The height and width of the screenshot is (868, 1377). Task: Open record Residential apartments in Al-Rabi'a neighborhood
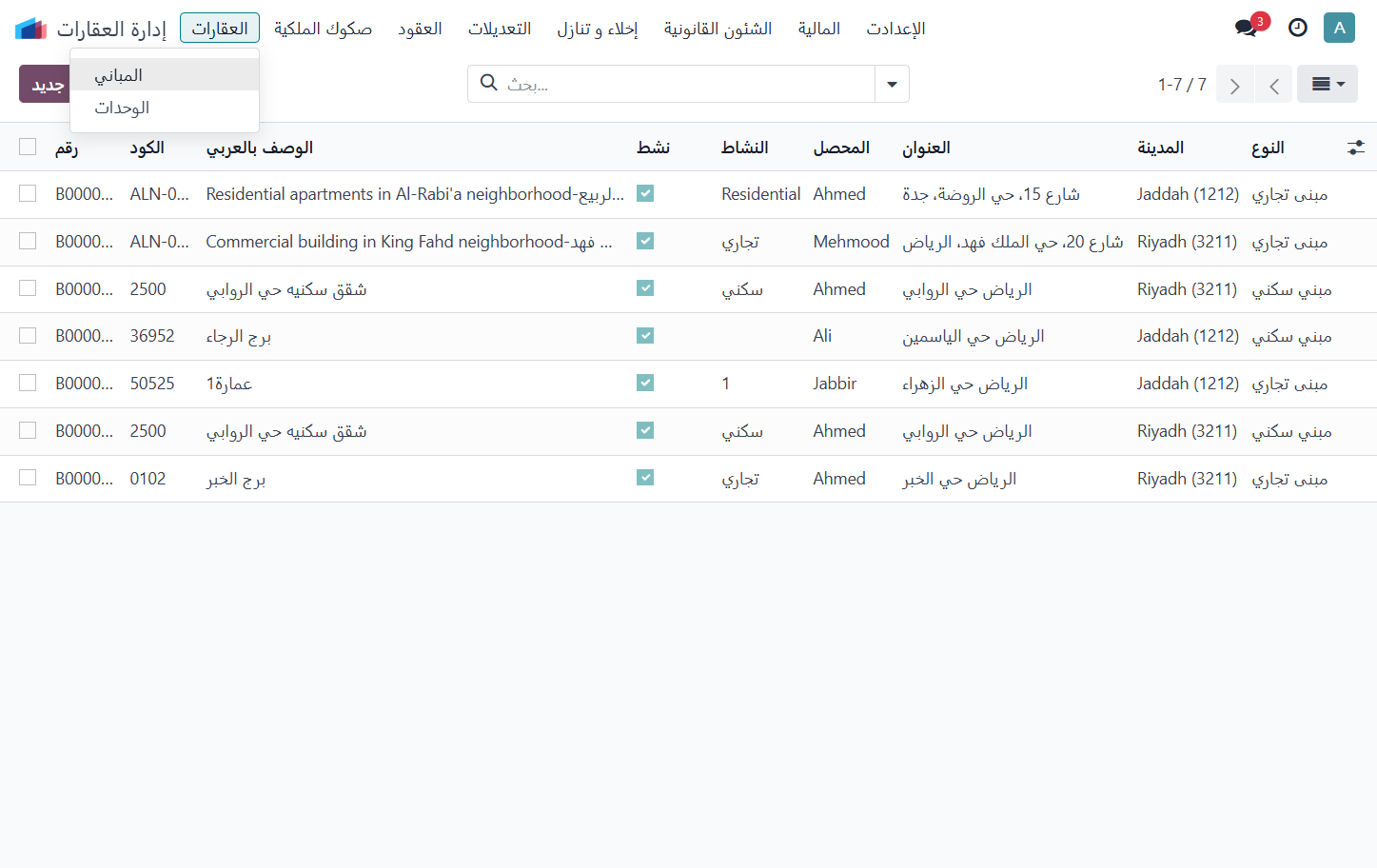coord(415,194)
